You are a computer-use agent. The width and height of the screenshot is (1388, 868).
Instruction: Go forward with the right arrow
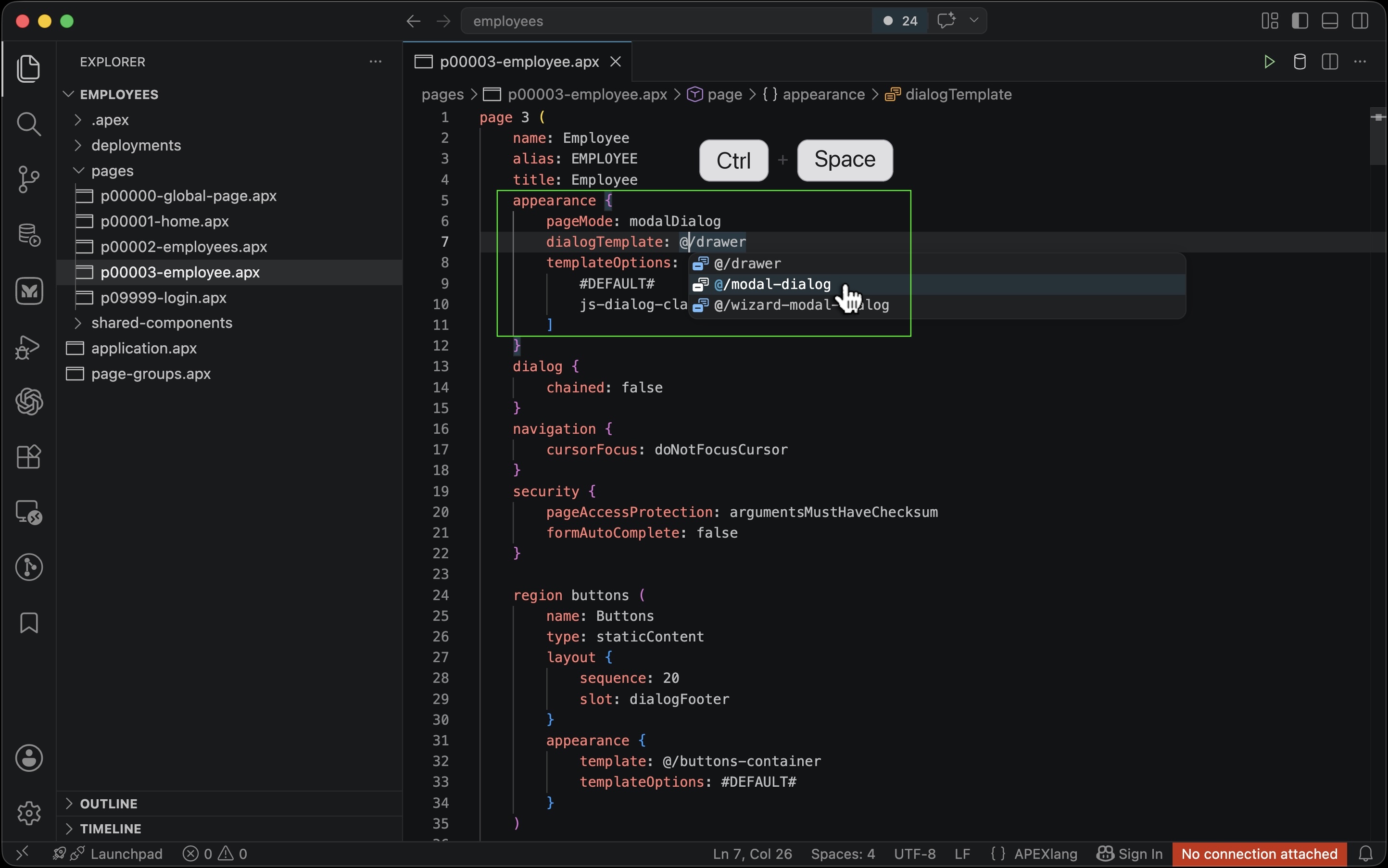tap(443, 21)
